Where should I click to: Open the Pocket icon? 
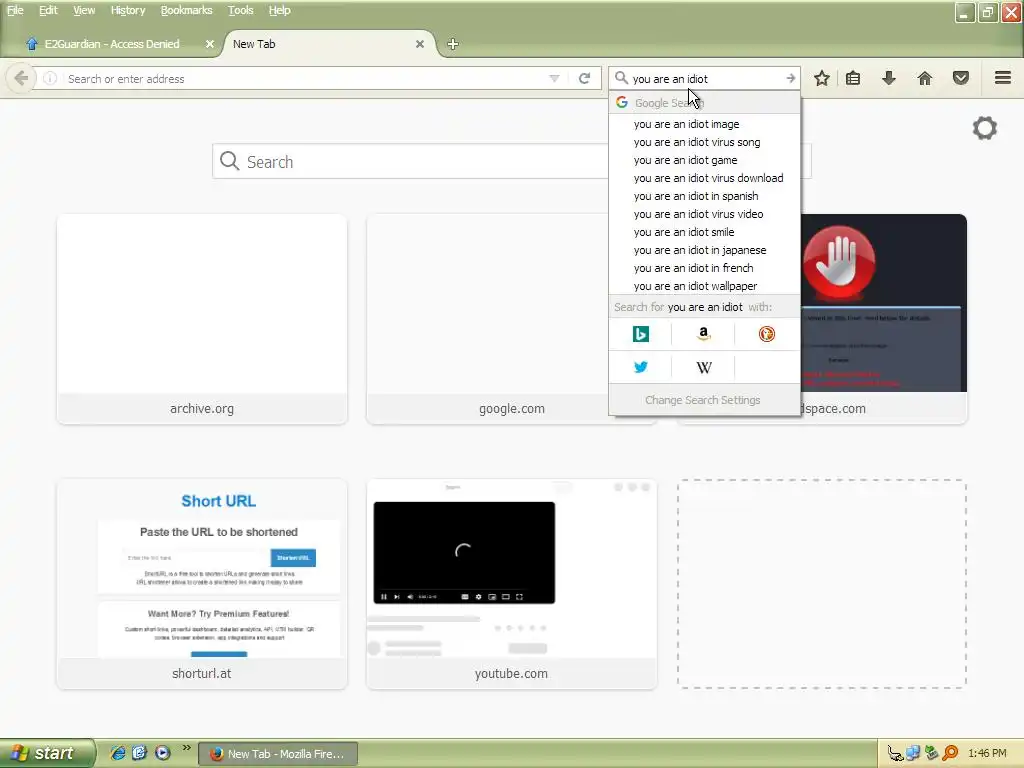pyautogui.click(x=961, y=78)
